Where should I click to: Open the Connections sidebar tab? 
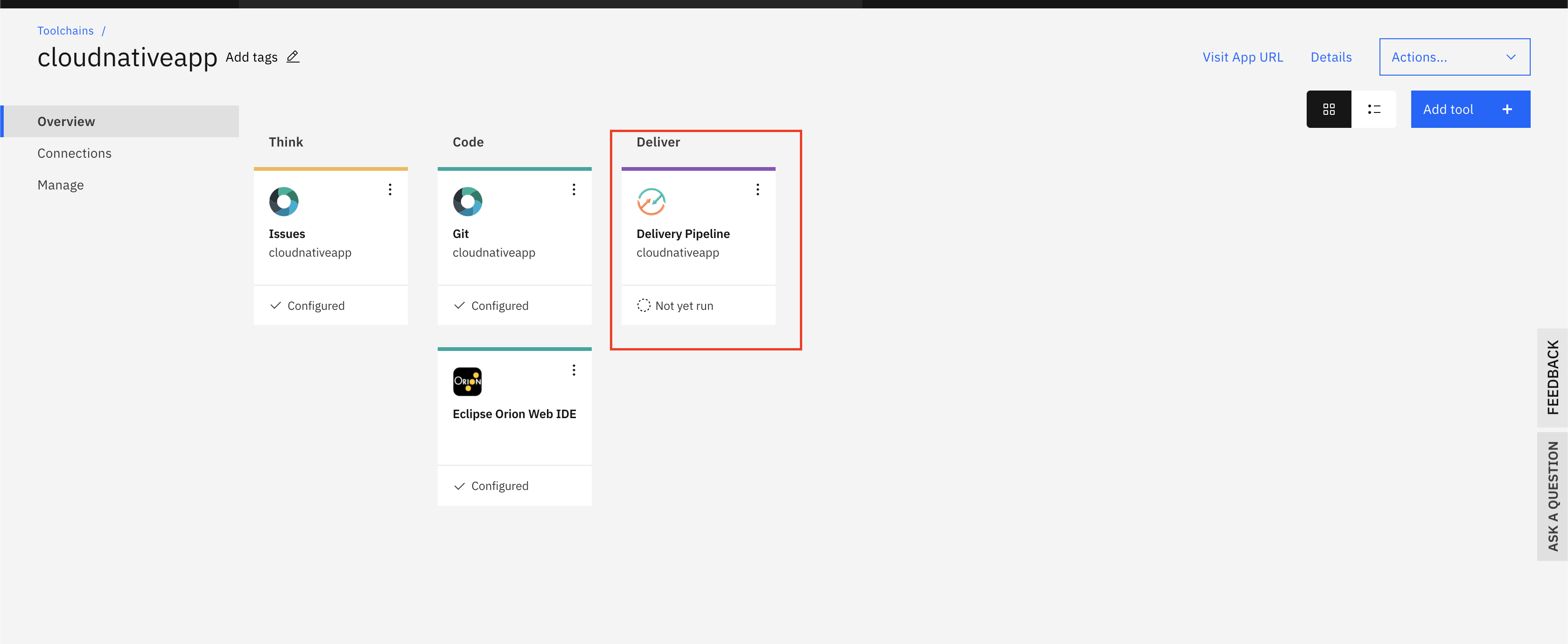74,154
